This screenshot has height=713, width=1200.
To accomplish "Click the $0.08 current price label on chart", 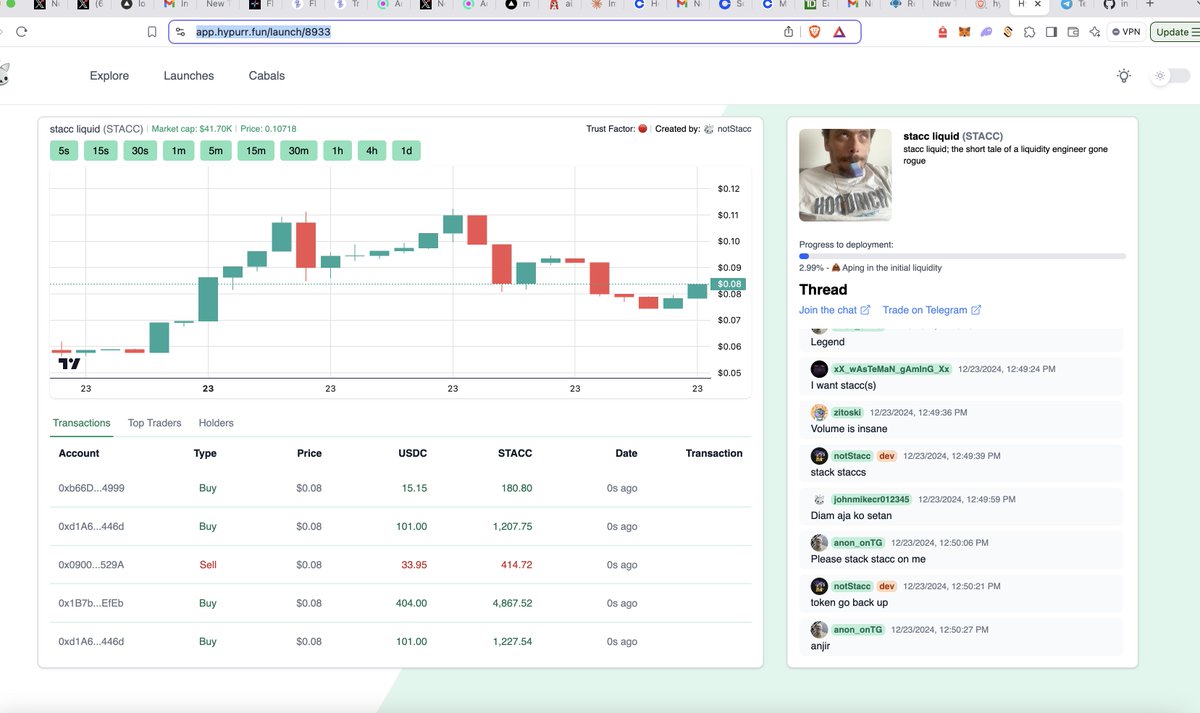I will point(728,284).
